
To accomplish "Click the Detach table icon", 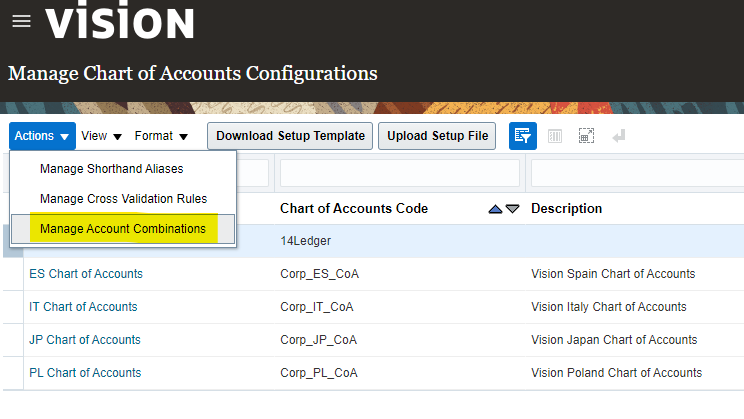I will pyautogui.click(x=587, y=136).
